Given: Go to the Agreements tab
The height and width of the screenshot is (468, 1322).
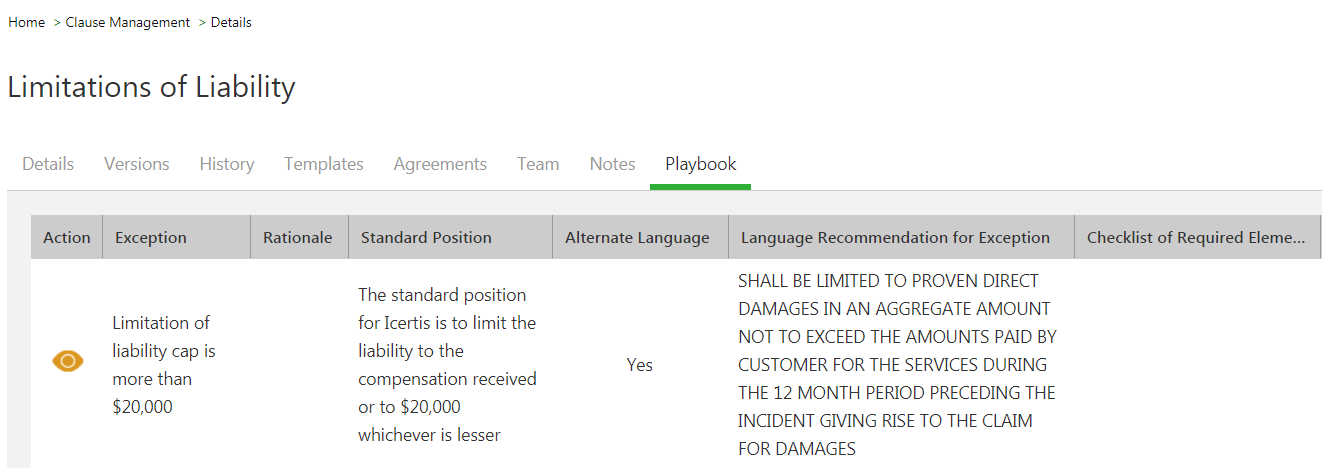Looking at the screenshot, I should [440, 164].
